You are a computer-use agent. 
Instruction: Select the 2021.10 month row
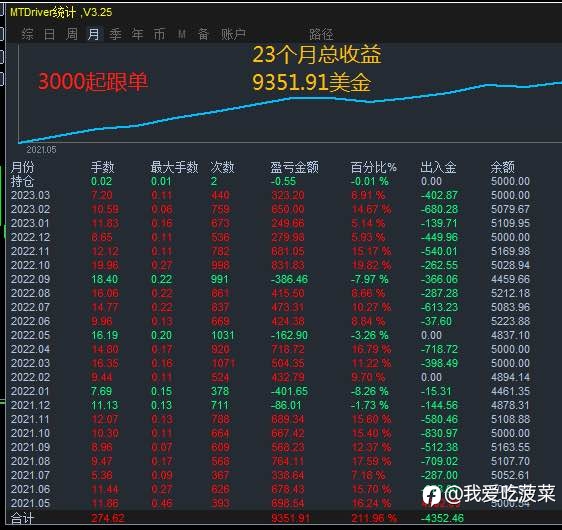tap(271, 433)
